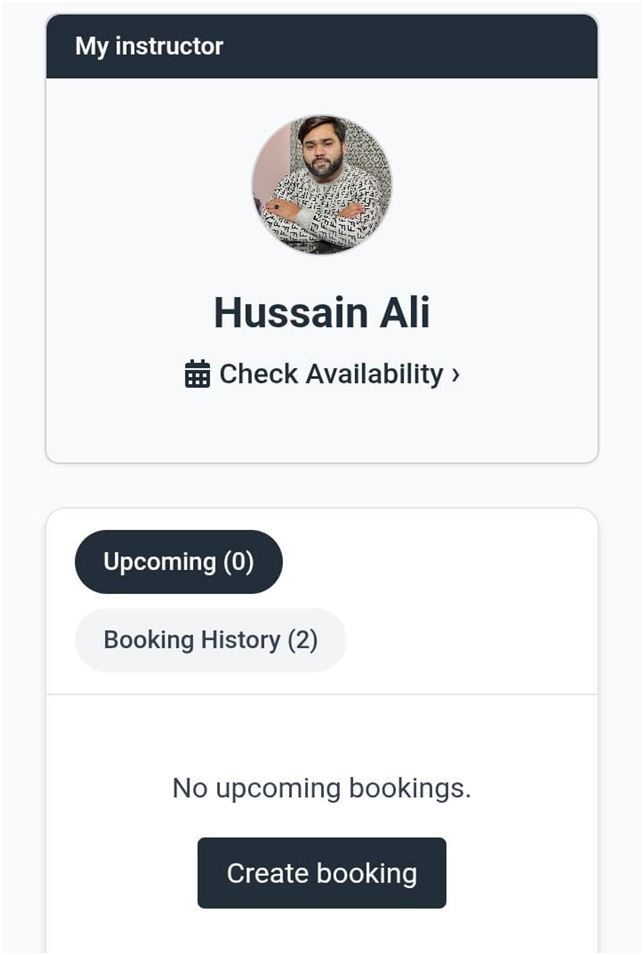Switch to the Upcoming (0) tab

(x=179, y=562)
